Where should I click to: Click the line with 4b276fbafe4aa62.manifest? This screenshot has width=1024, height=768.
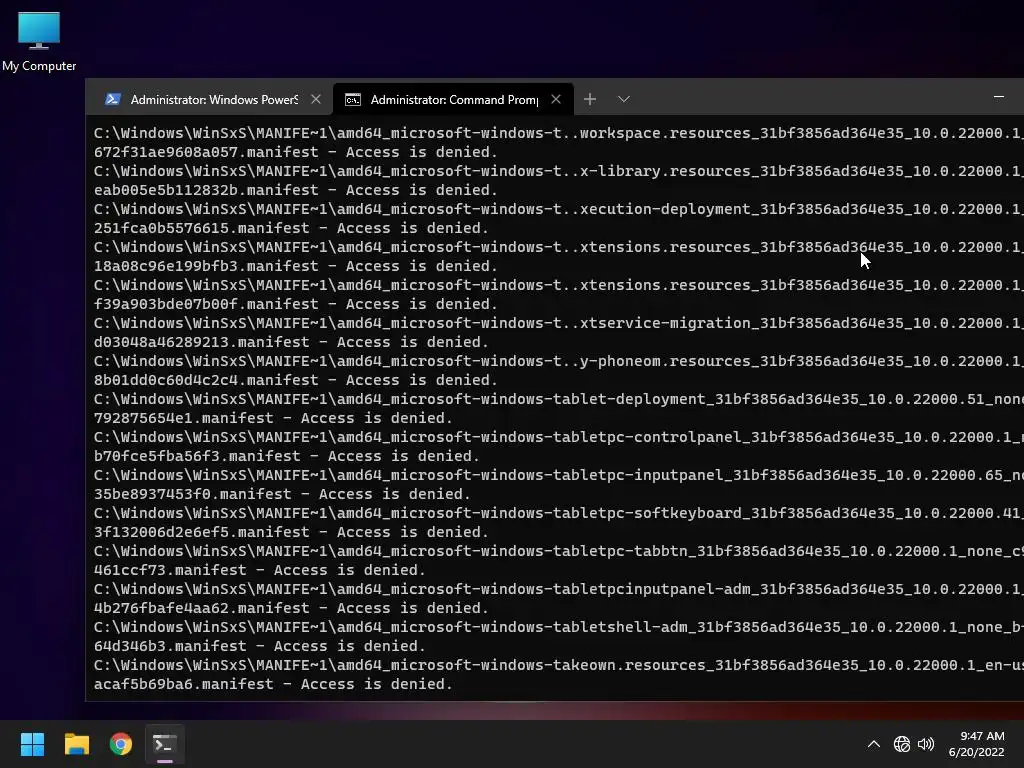coord(291,608)
